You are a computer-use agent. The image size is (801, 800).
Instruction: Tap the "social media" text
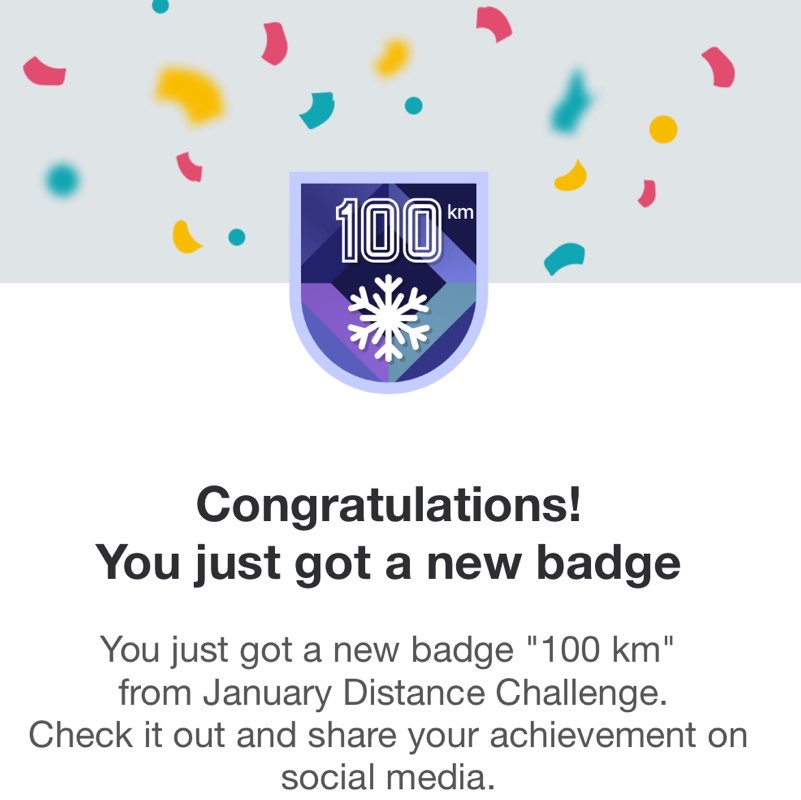tap(388, 775)
